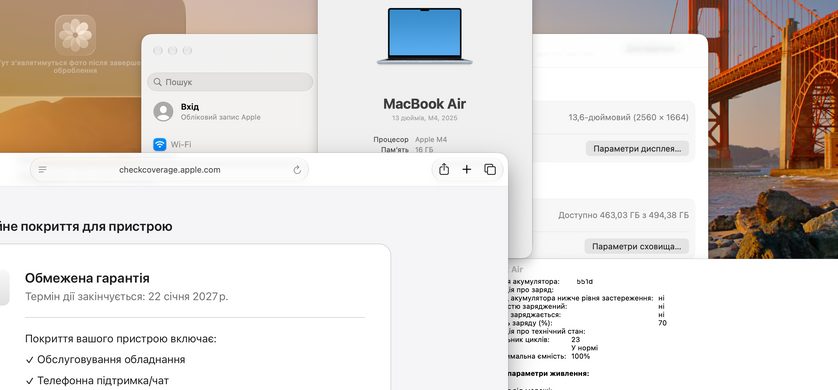
Task: Open the Safari page menu icon left of the address
Action: coord(43,170)
